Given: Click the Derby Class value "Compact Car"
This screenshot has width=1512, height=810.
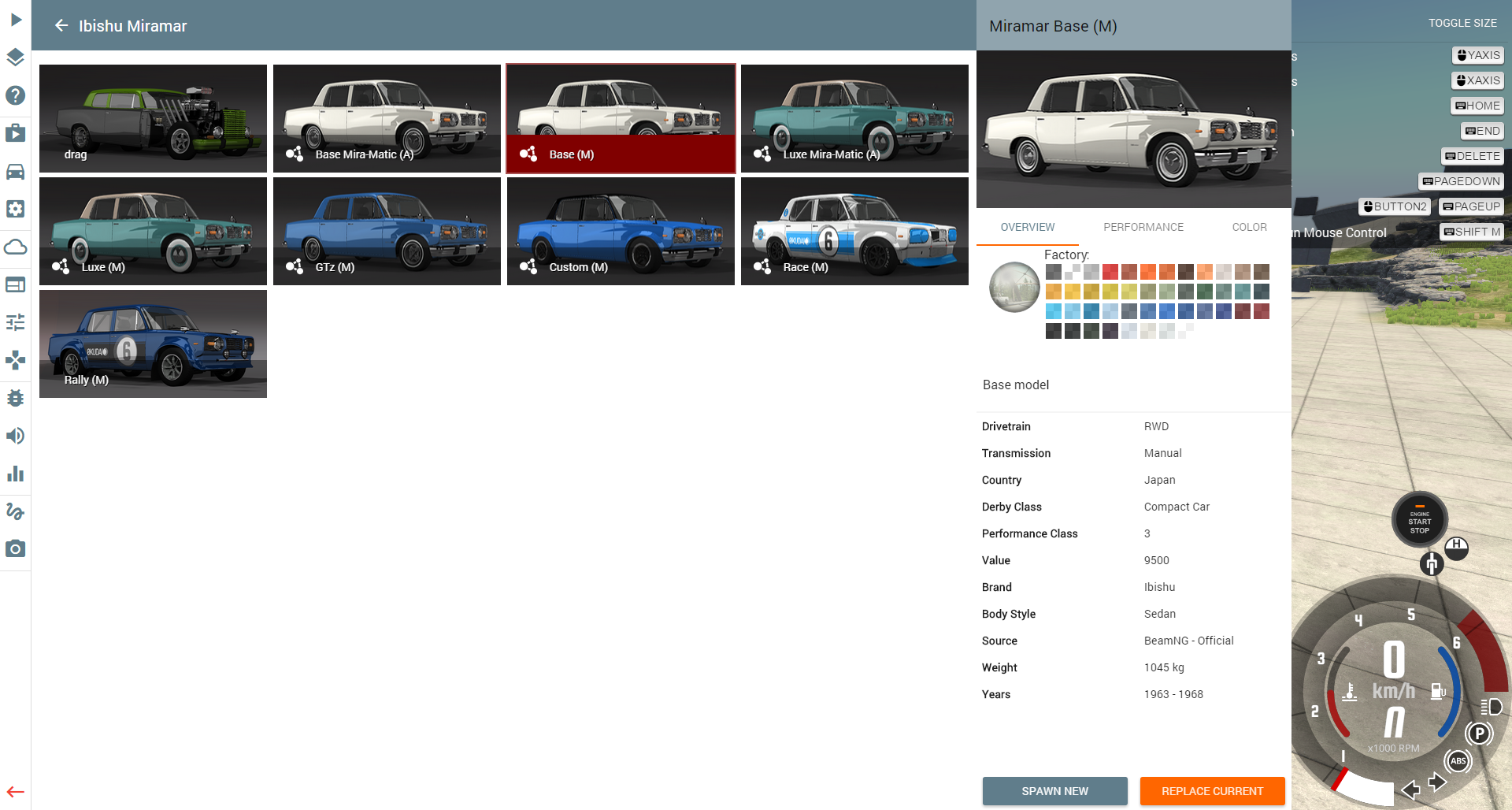Looking at the screenshot, I should (x=1177, y=507).
